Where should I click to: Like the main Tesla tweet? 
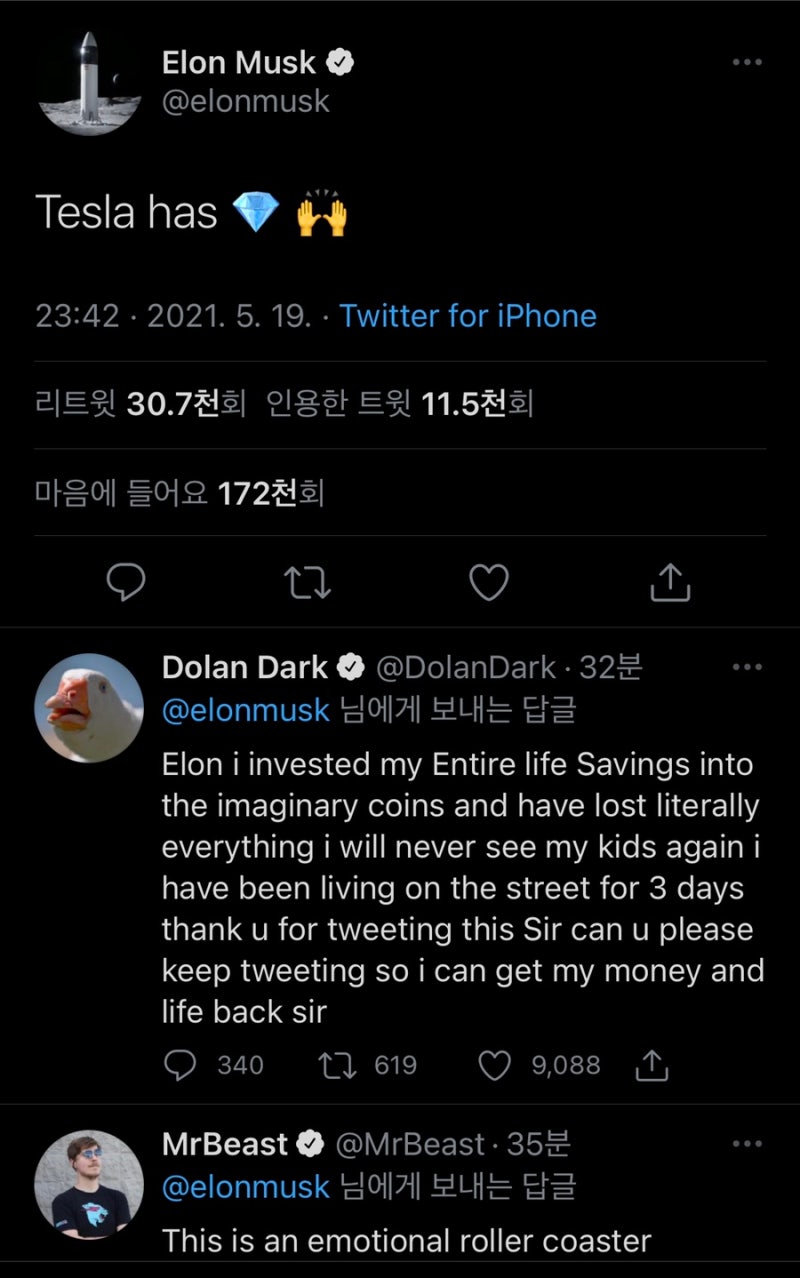489,582
